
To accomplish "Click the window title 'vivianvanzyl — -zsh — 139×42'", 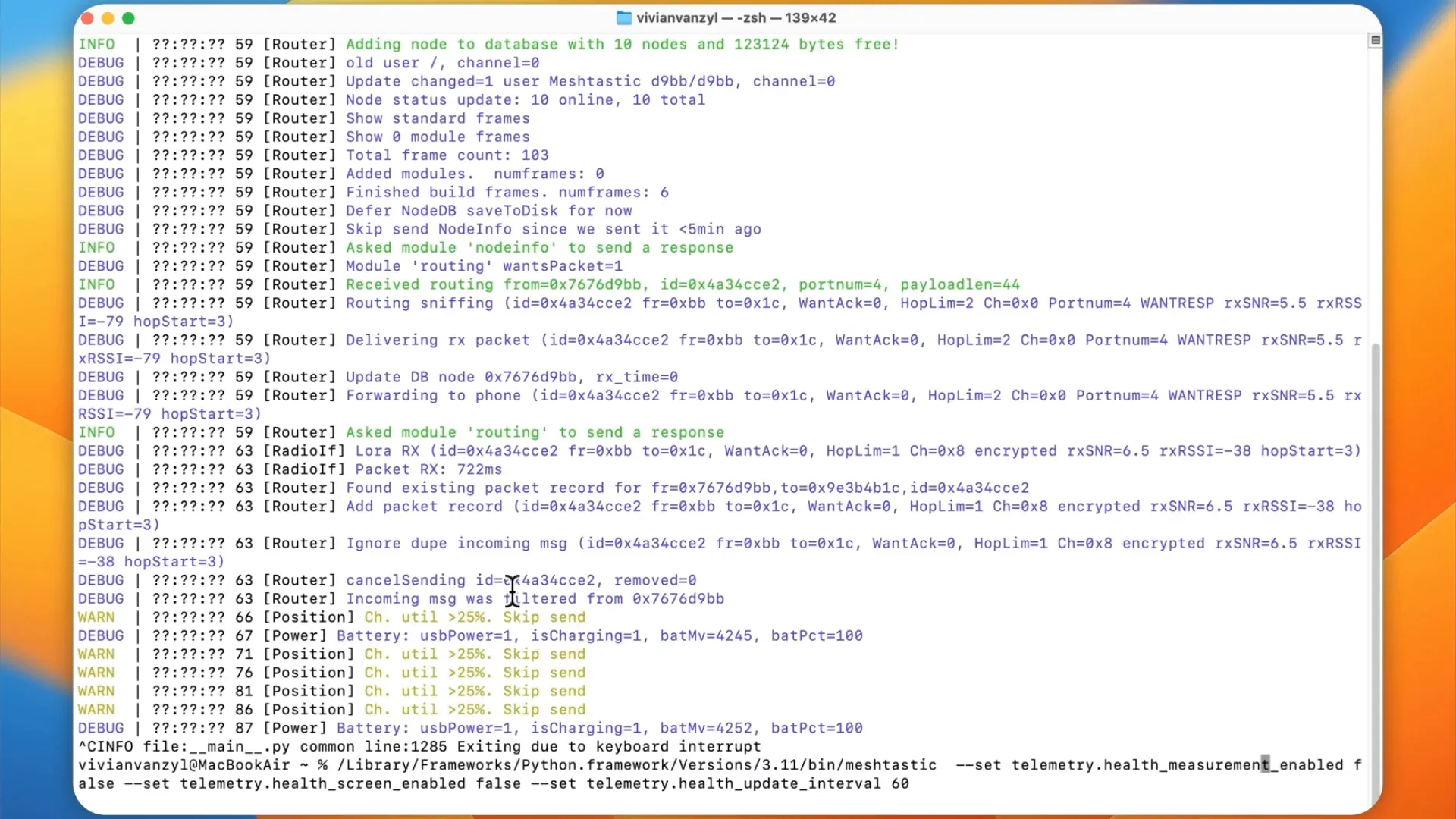I will click(x=736, y=17).
